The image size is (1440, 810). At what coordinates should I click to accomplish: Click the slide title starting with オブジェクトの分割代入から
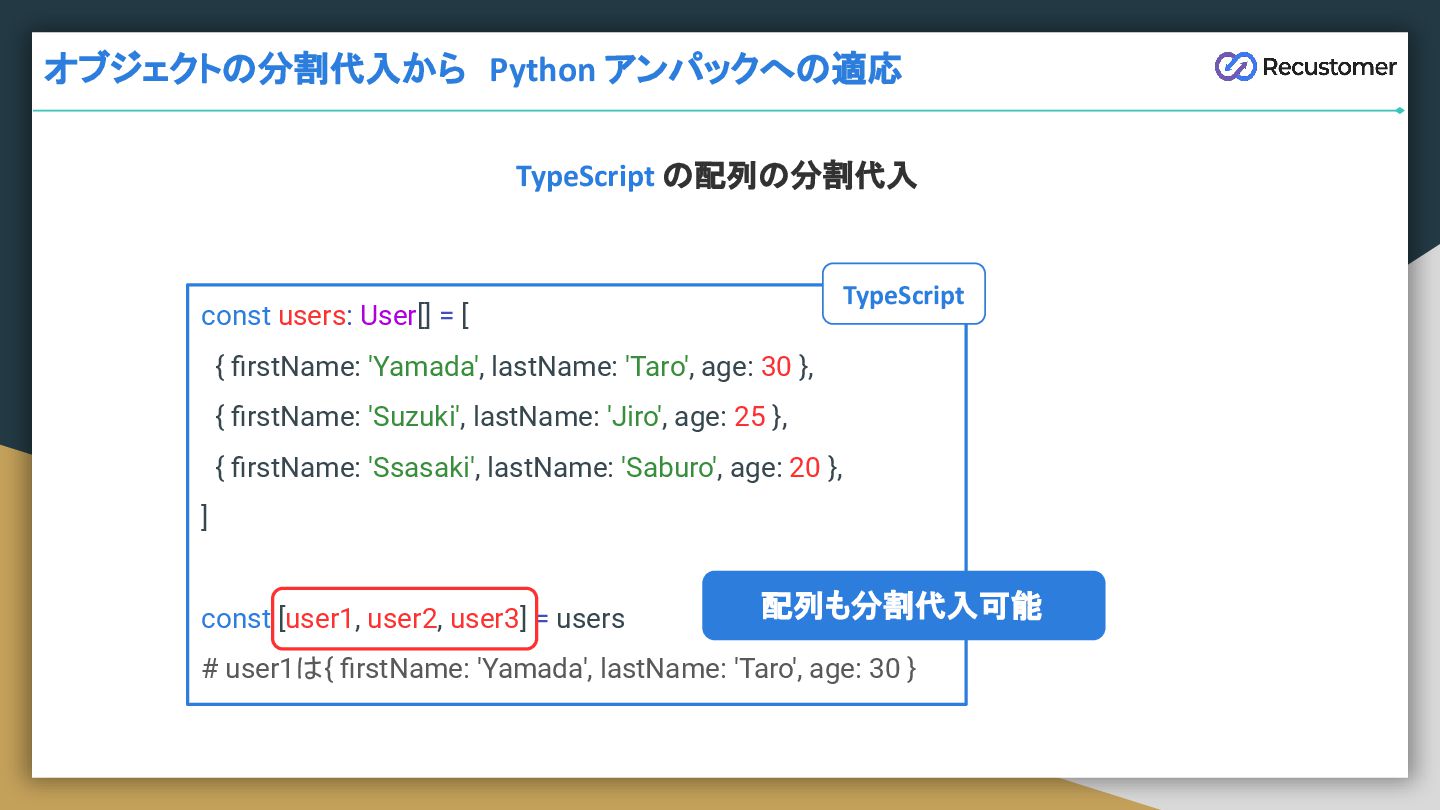click(472, 69)
